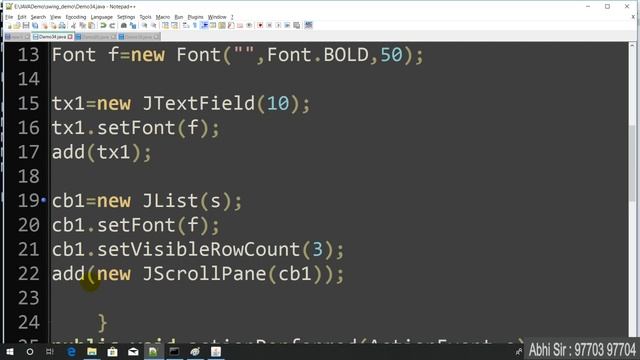Click the Cortana search circle
This screenshot has height=360, width=640.
[x=30, y=351]
